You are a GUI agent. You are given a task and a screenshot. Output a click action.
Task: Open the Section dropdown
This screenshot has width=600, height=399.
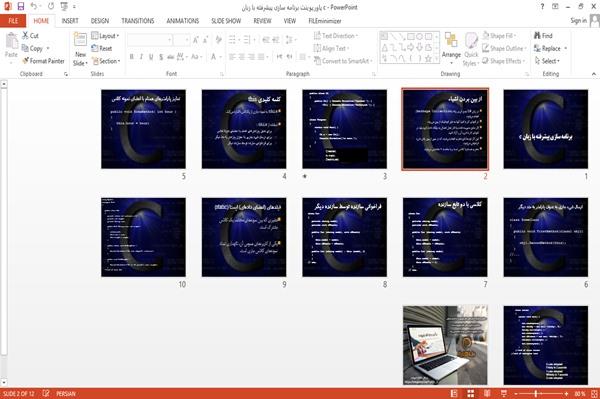point(106,61)
